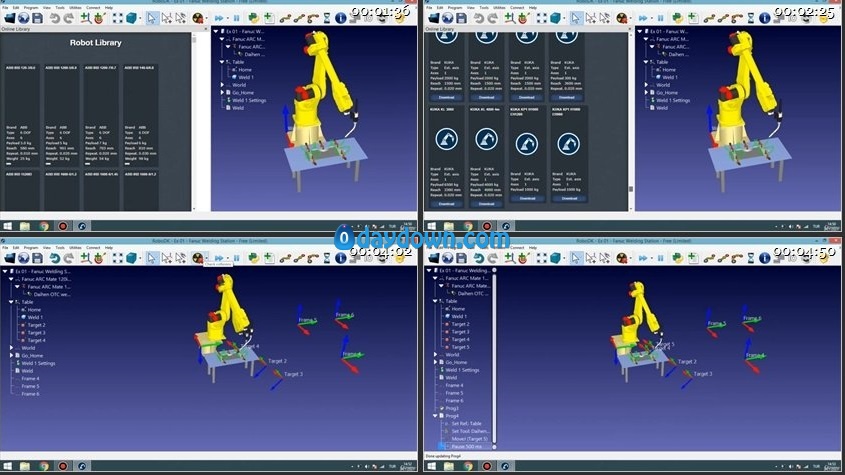Download button under KUKA KL 3000 card

446,204
